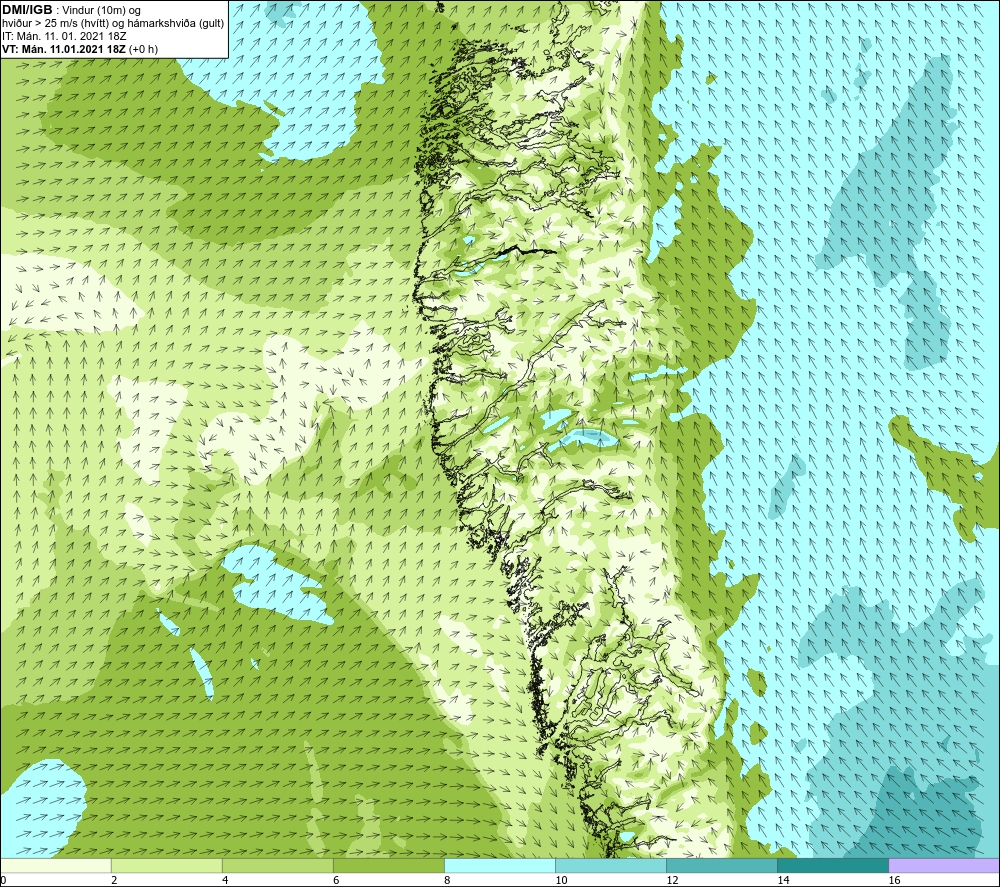
Task: Click the scale label '16'
Action: pos(894,881)
